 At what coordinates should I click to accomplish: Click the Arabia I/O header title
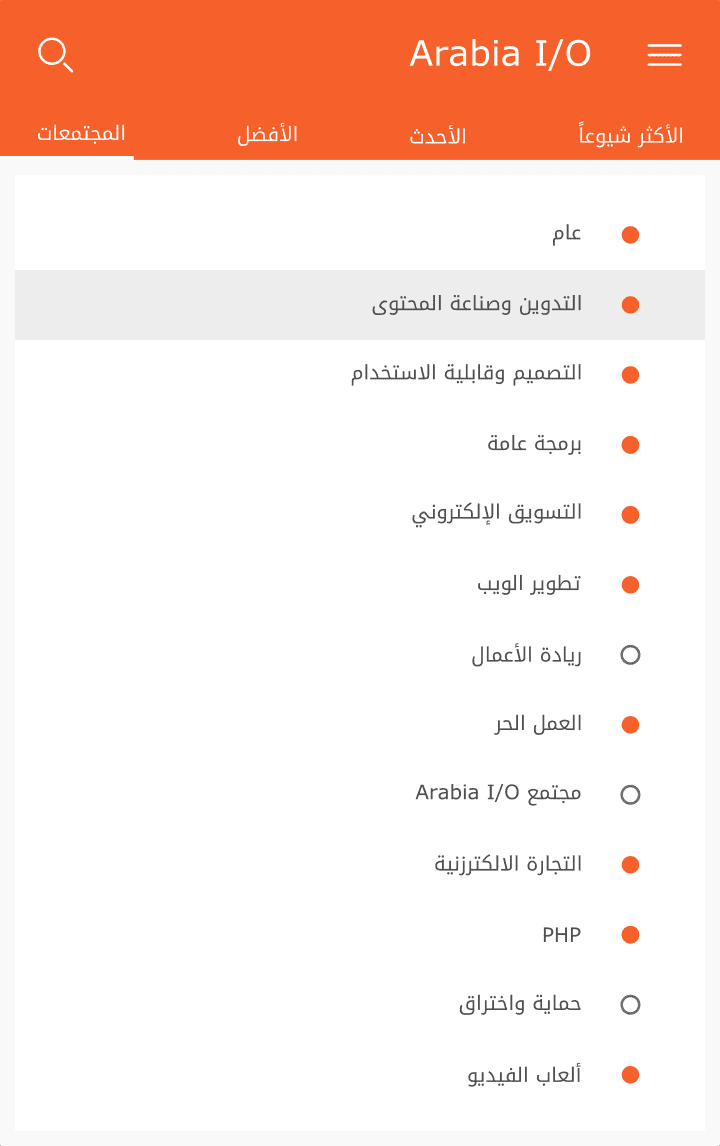500,54
